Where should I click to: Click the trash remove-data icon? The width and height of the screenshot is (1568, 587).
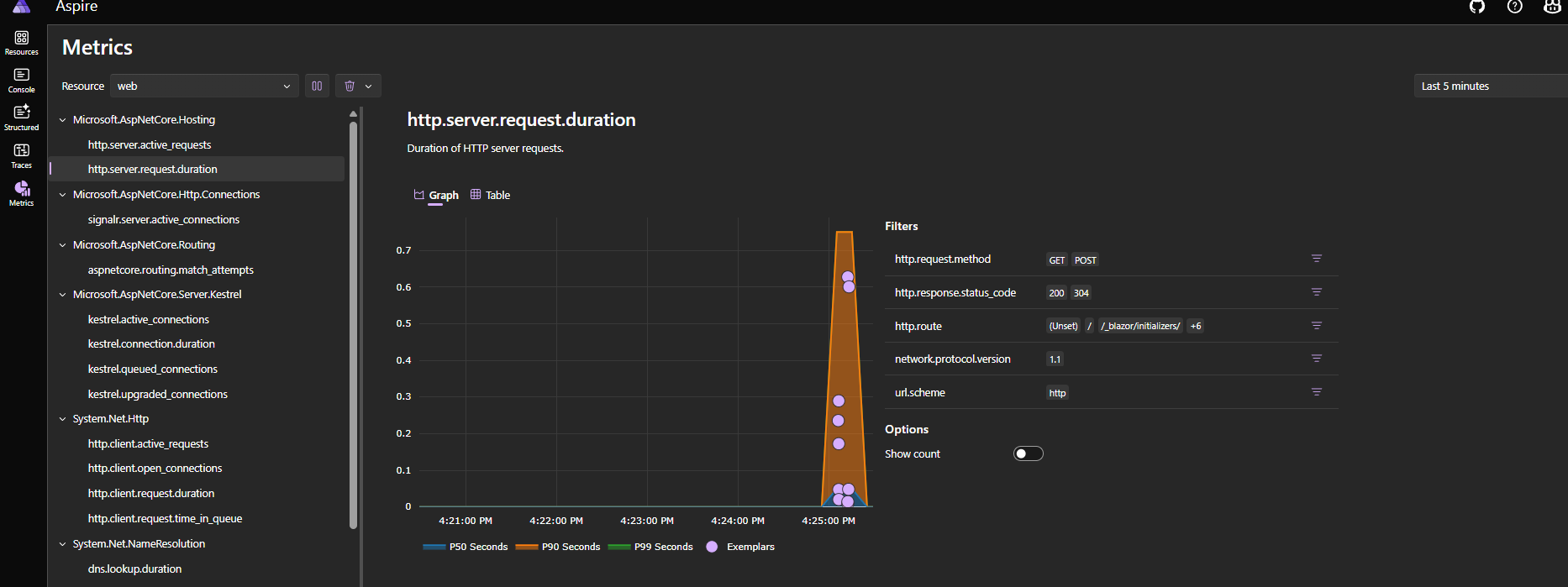[x=350, y=86]
